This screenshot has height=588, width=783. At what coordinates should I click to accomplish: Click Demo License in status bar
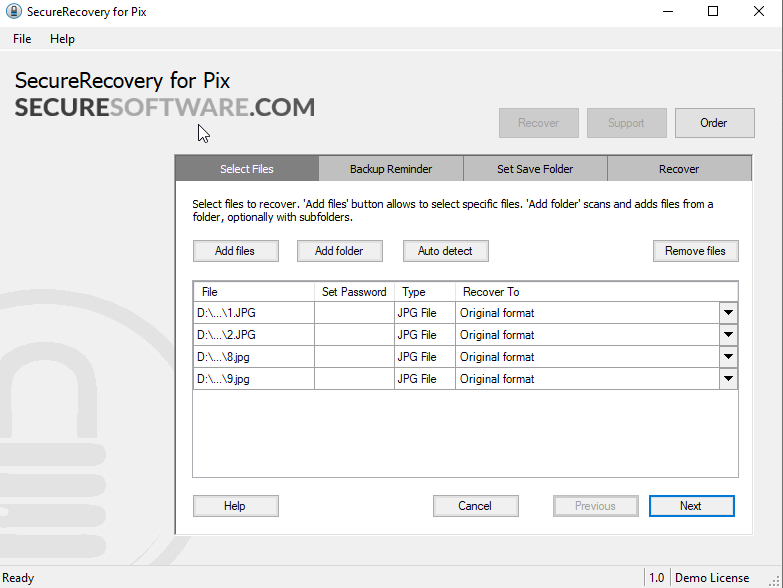[x=712, y=578]
